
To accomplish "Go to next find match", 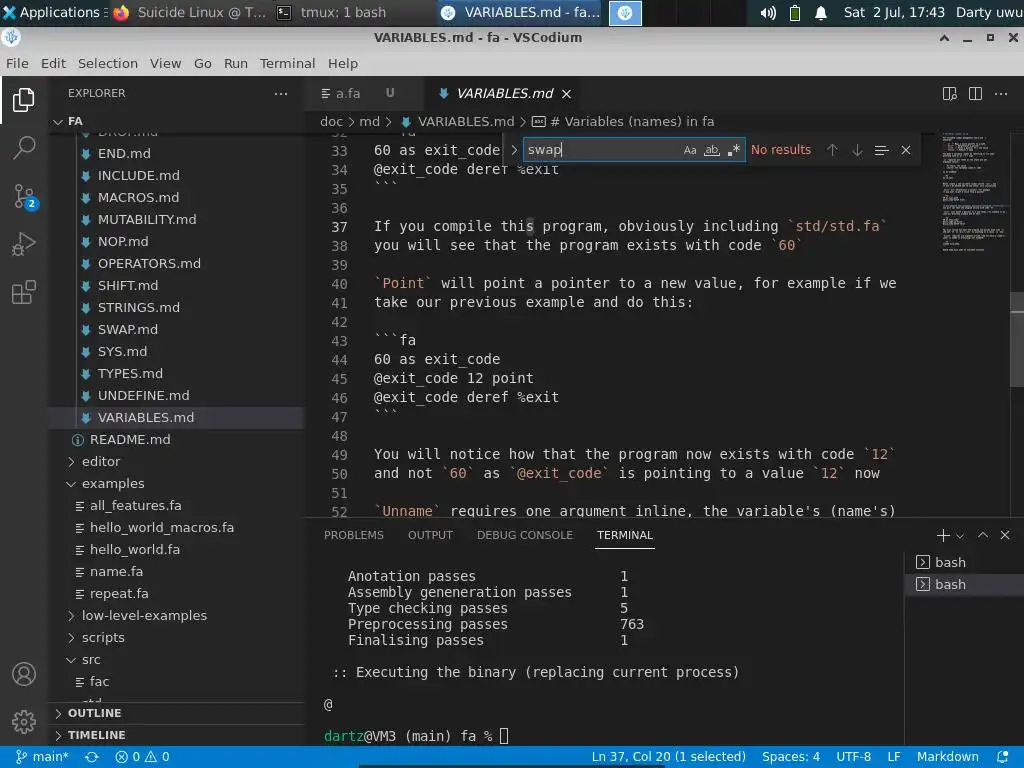I will click(857, 150).
